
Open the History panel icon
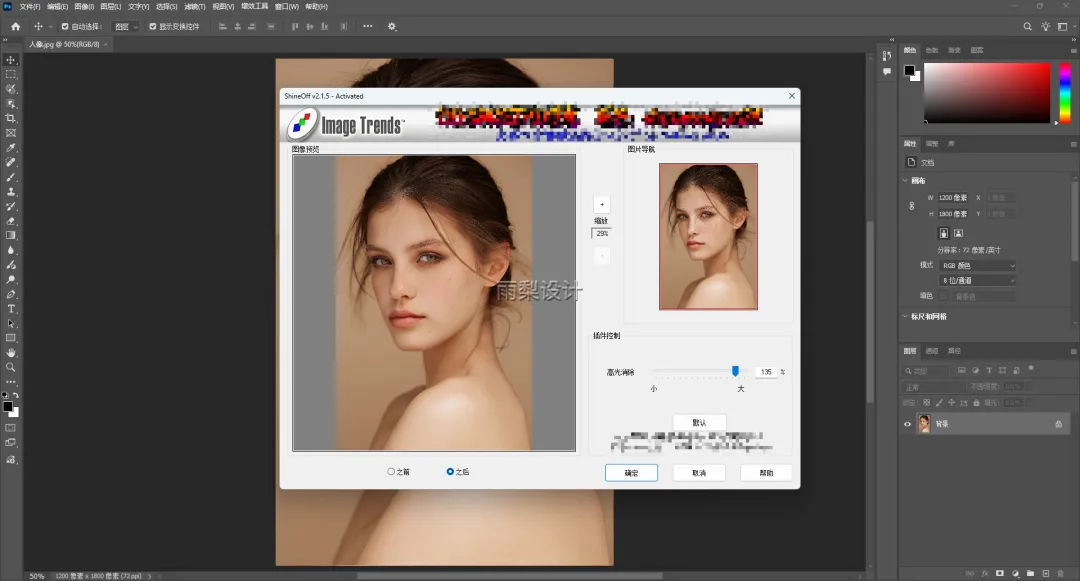(887, 56)
